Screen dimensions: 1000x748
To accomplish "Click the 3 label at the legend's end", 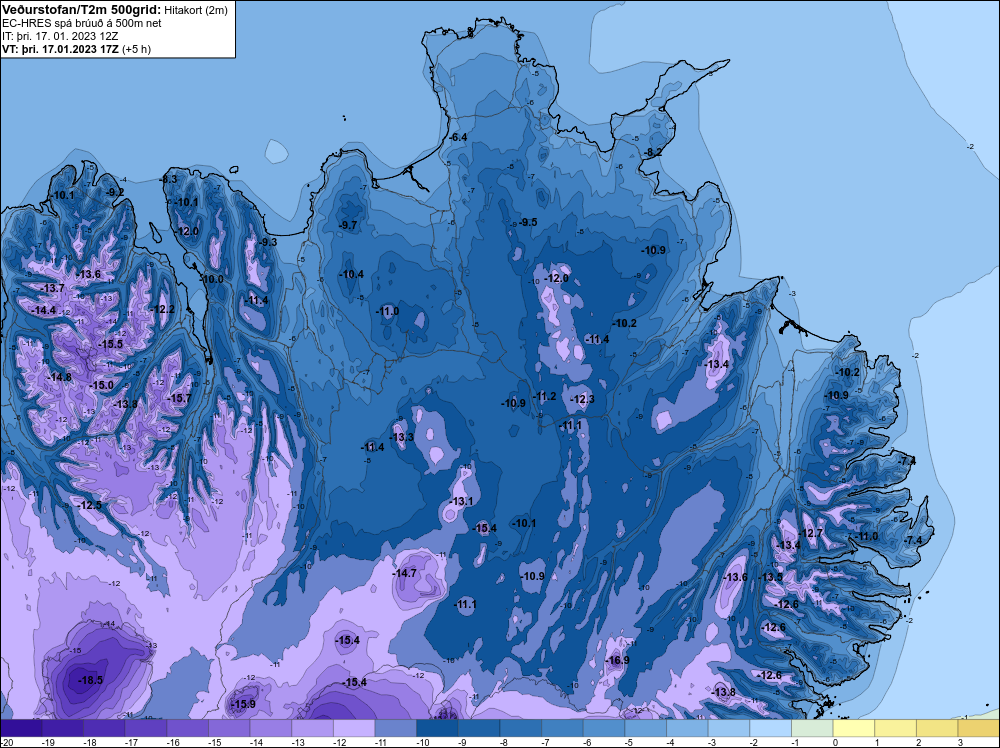I will click(x=960, y=742).
